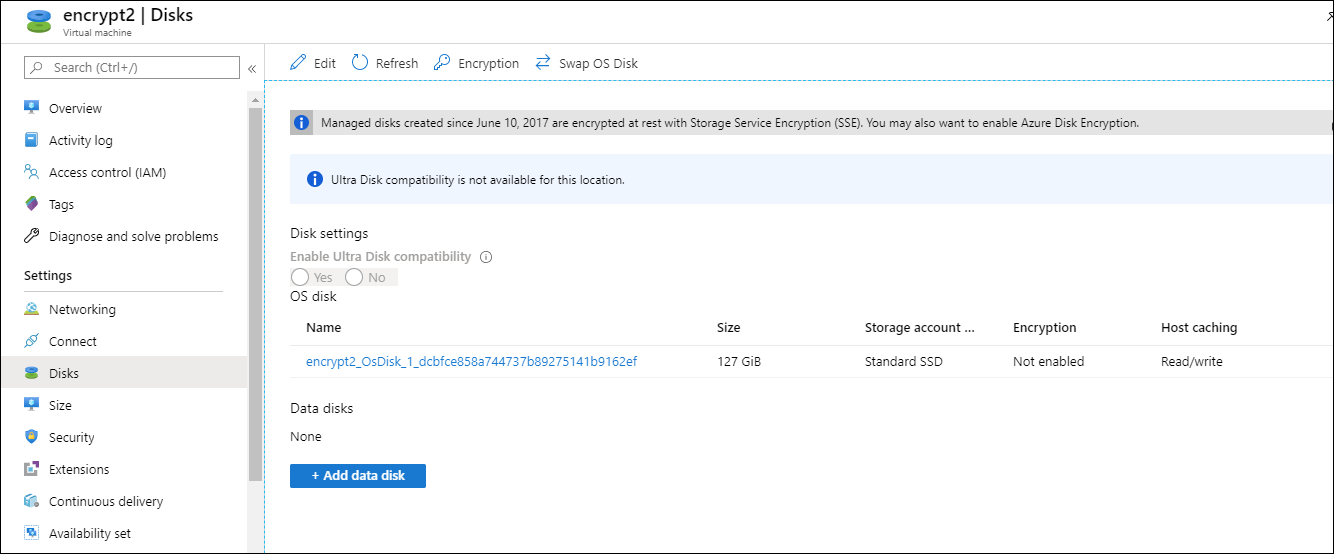
Task: Select No for Ultra Disk compatibility
Action: coord(354,277)
